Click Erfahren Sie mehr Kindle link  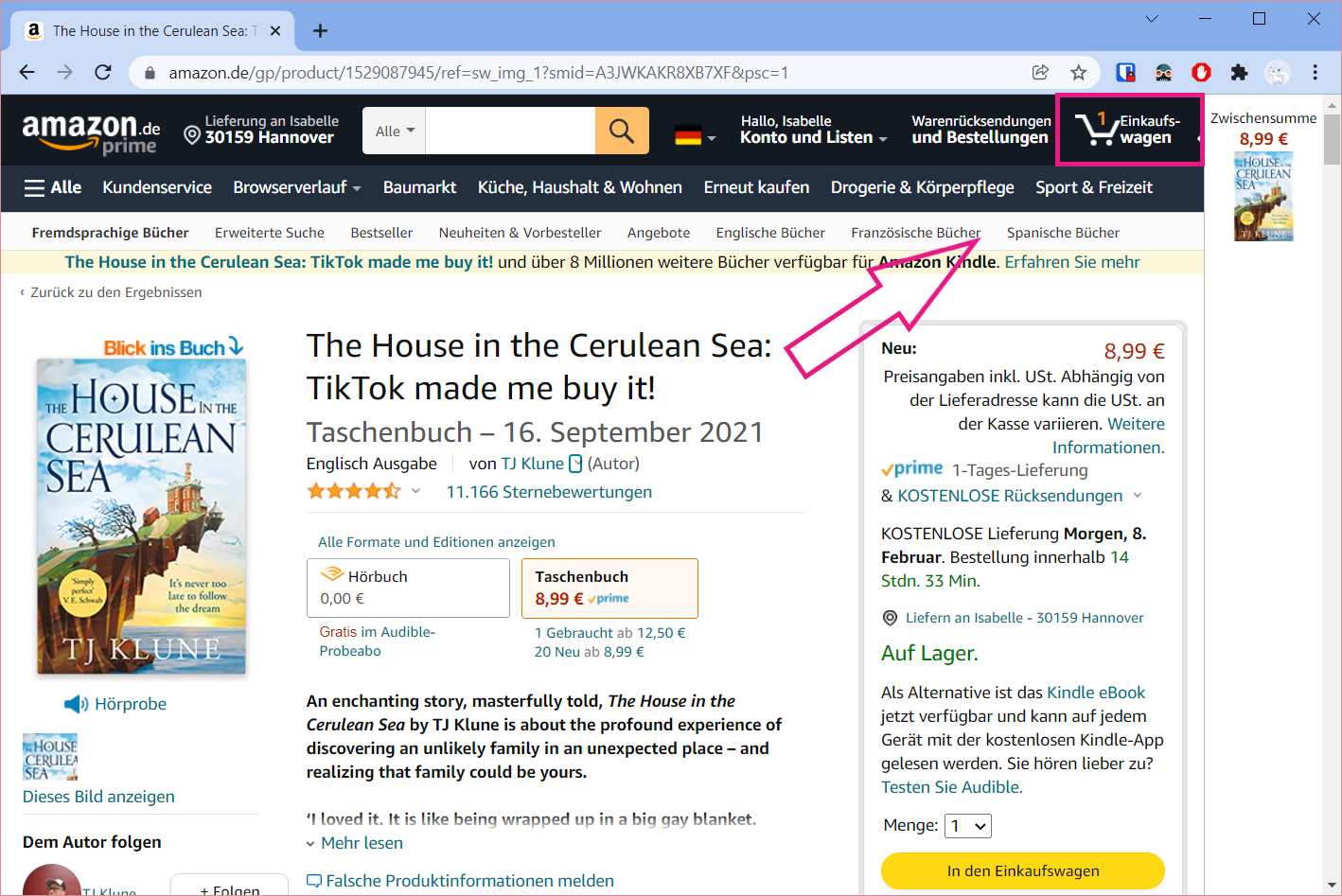[x=1072, y=262]
